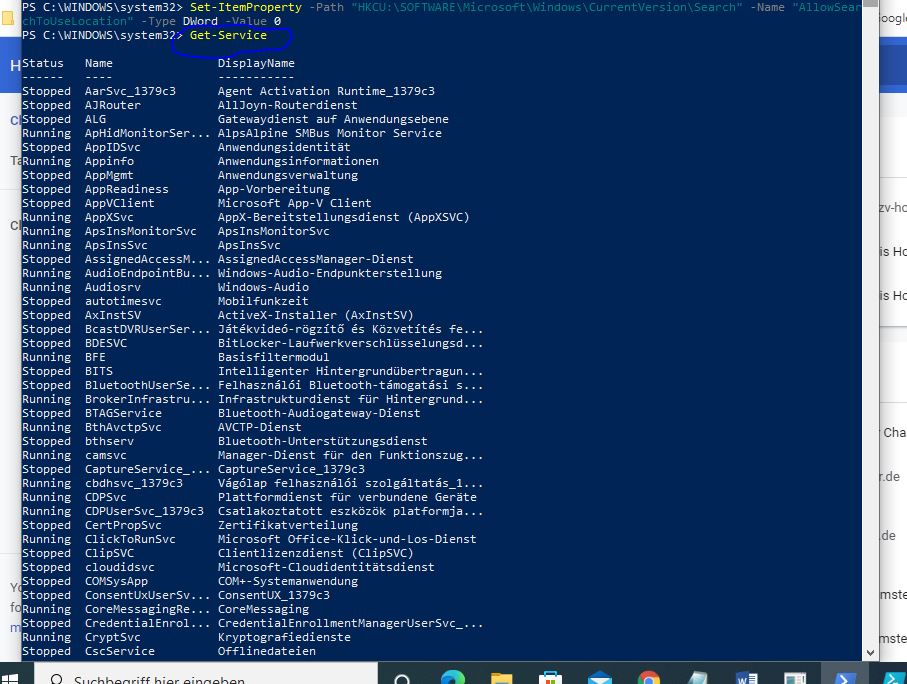Click the 'Status' column header

[x=43, y=63]
